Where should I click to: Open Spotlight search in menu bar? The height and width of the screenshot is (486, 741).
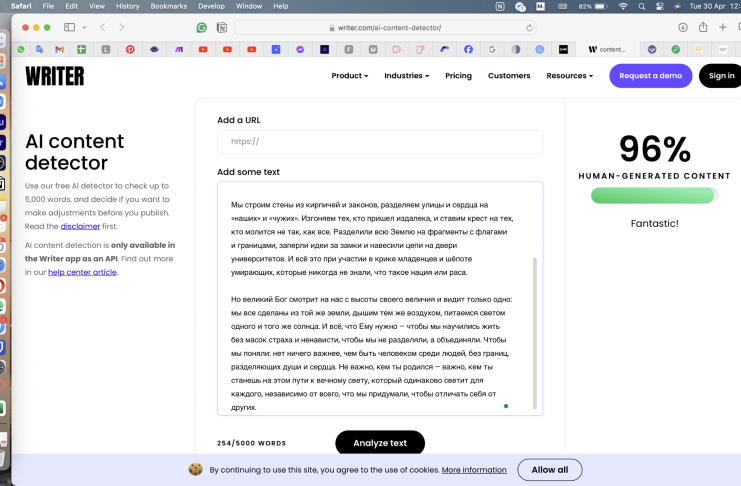(x=641, y=6)
